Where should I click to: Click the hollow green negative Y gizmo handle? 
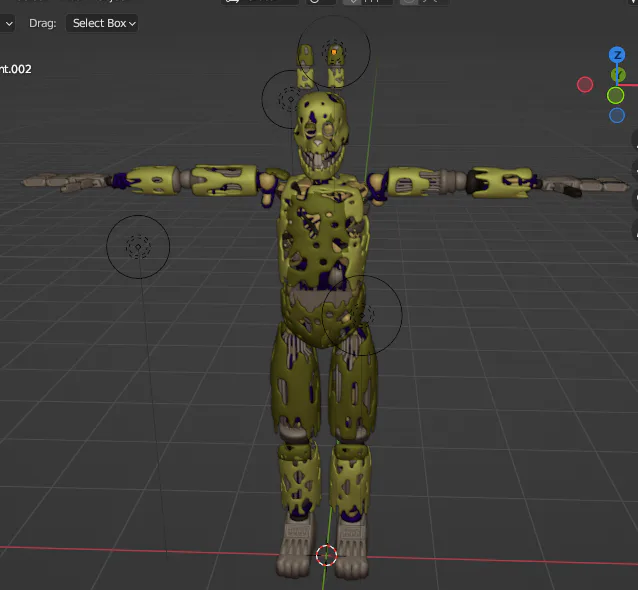(616, 96)
